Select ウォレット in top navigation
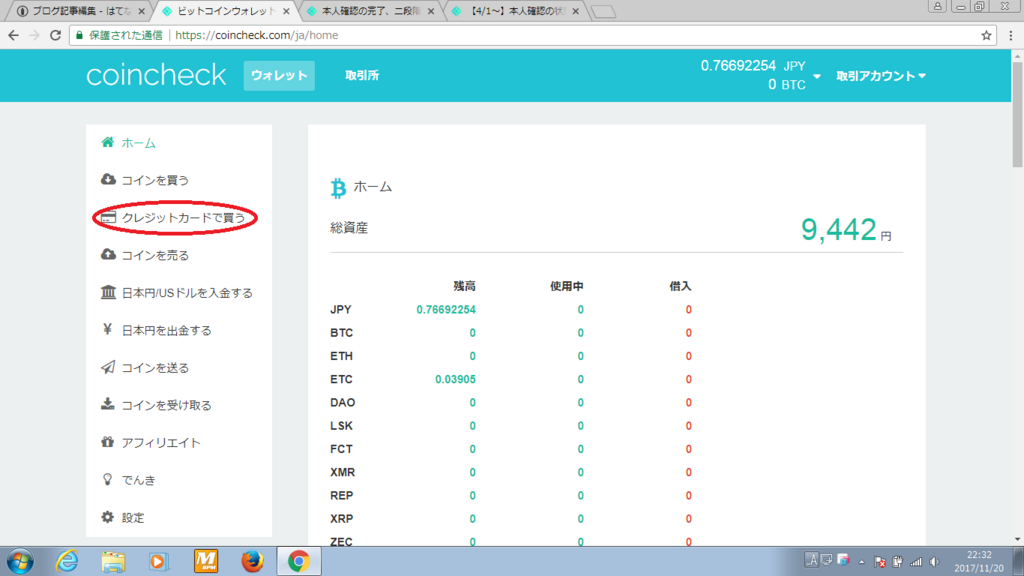 (x=279, y=75)
